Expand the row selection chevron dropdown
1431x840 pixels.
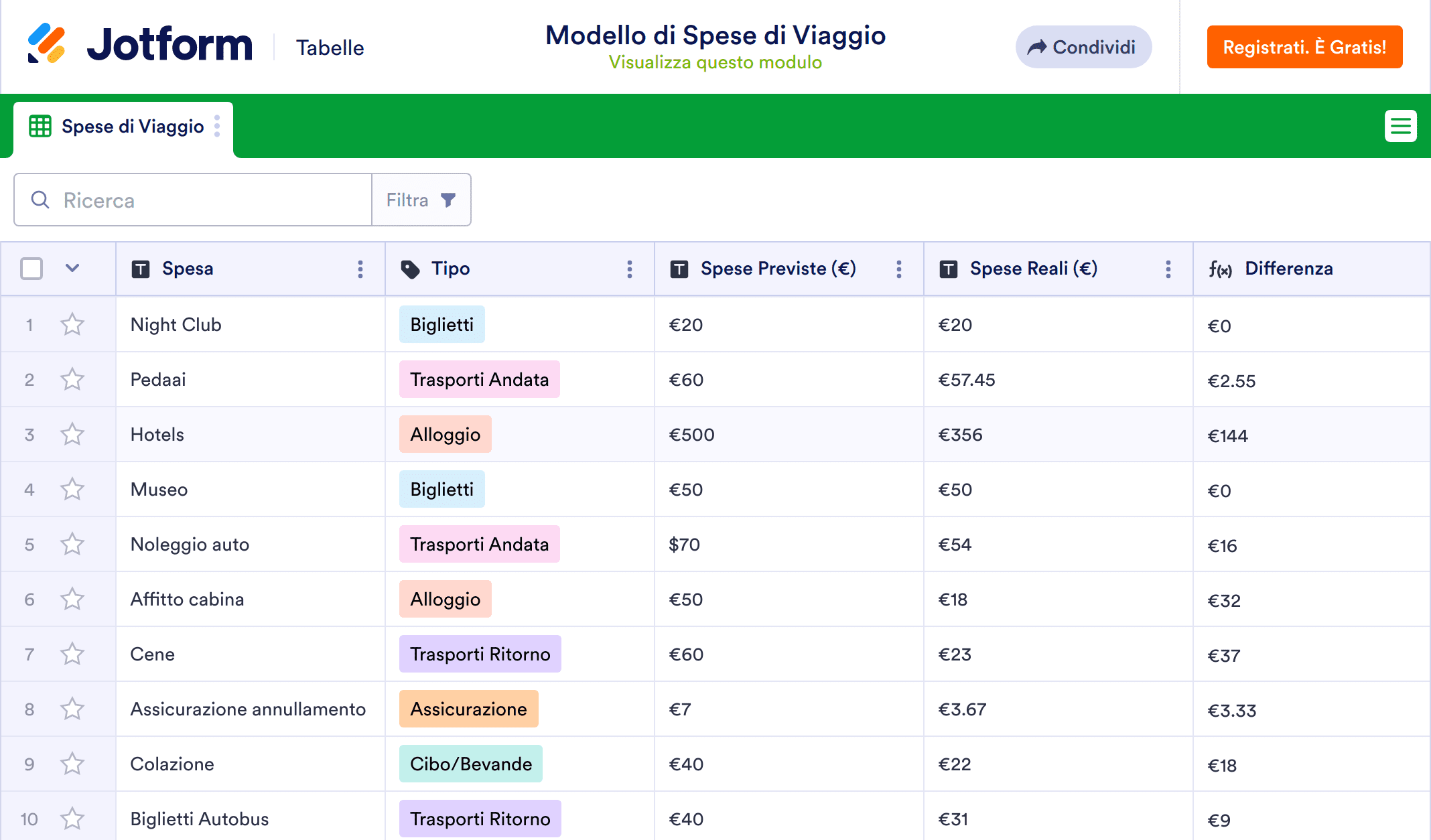coord(72,269)
